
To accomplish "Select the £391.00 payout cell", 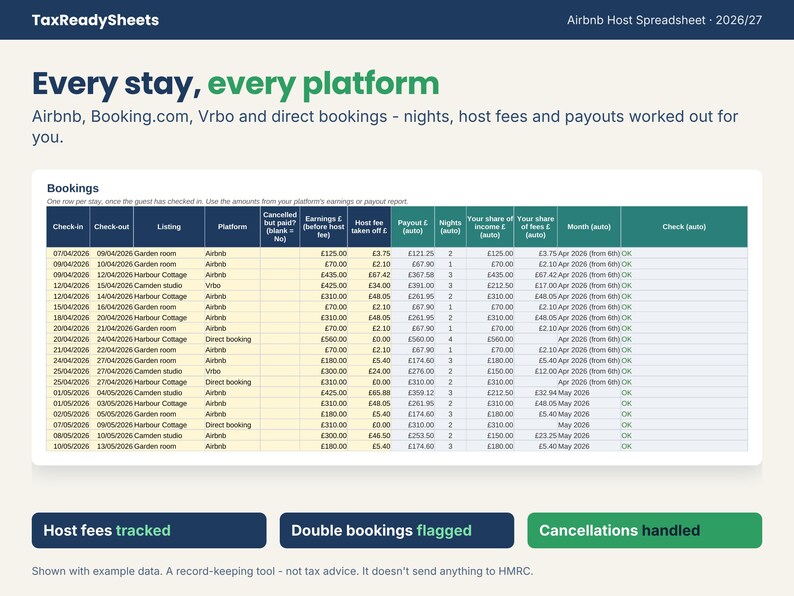I will pos(413,286).
